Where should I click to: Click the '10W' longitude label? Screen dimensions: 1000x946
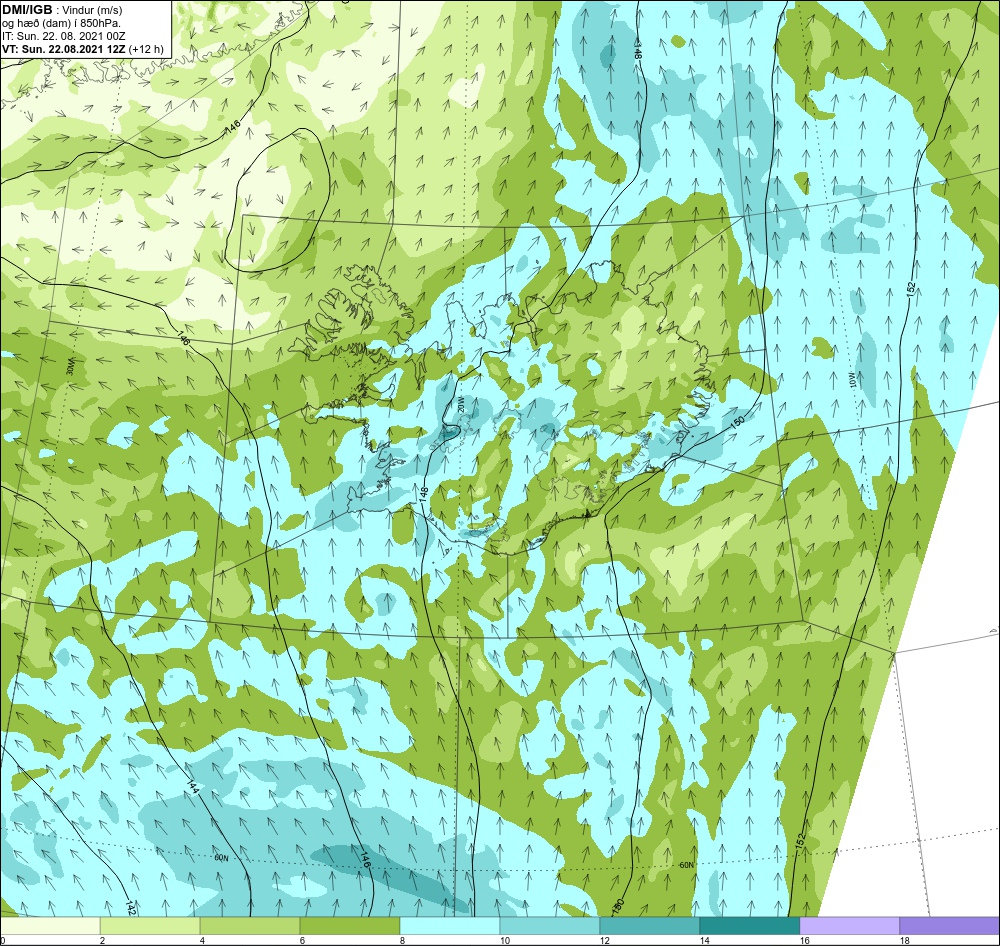click(854, 381)
